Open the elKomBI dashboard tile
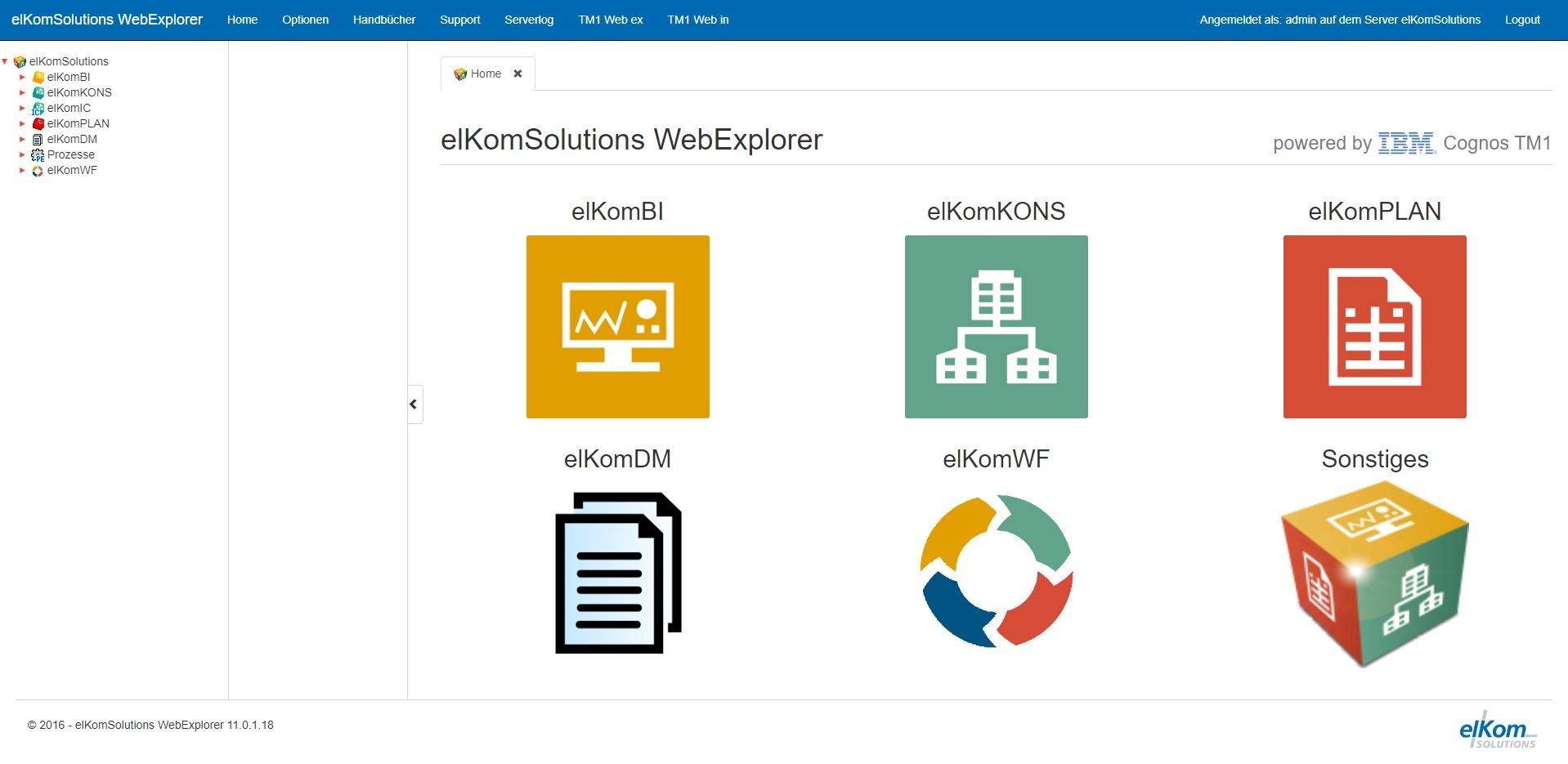The image size is (1568, 764). point(617,326)
